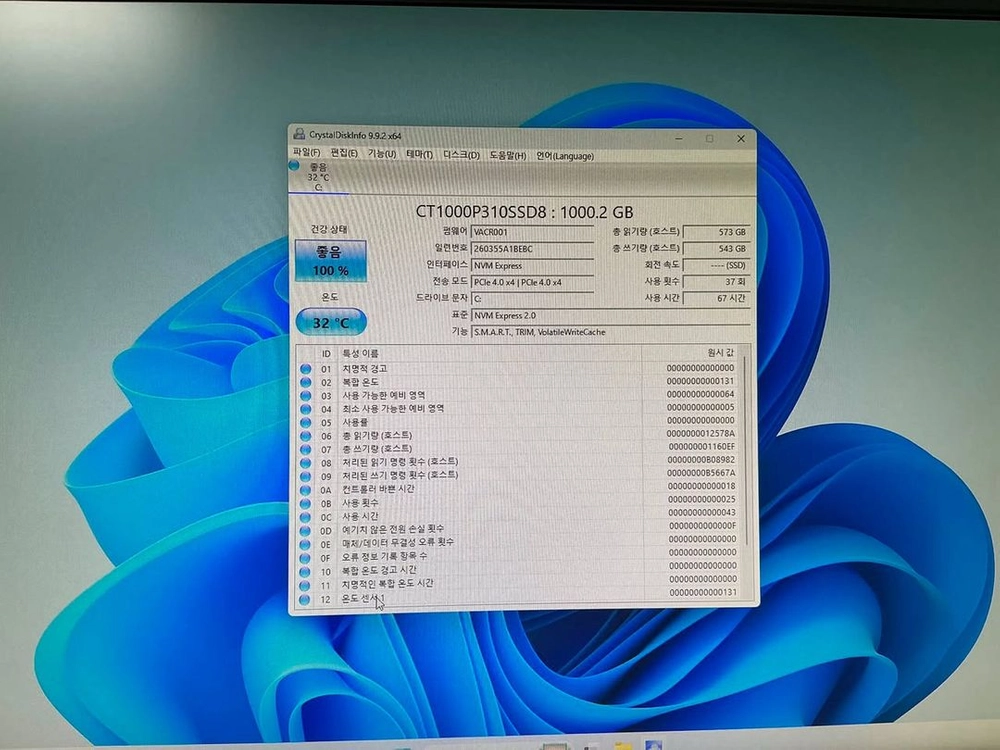
Task: Click the total host writes value 543 GB
Action: point(716,249)
